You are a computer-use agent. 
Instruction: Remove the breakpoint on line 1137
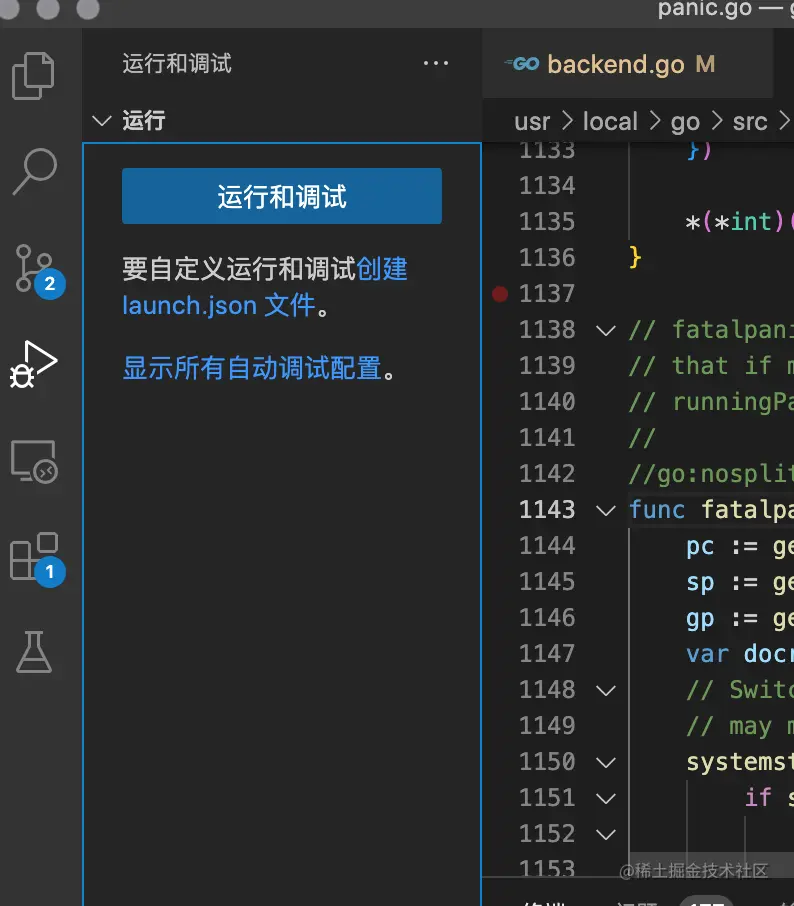(500, 294)
